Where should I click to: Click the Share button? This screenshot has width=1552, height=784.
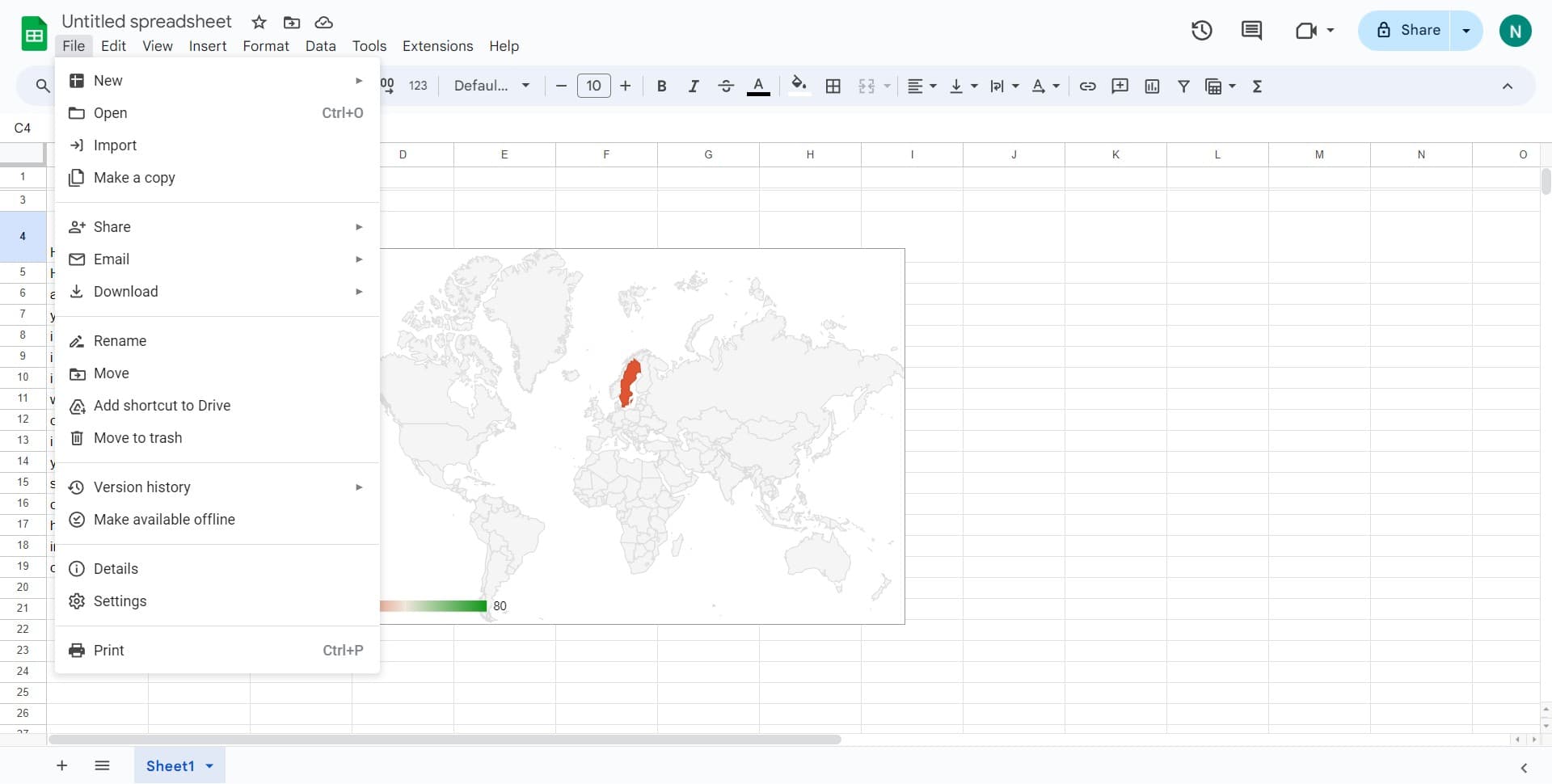pos(1407,31)
